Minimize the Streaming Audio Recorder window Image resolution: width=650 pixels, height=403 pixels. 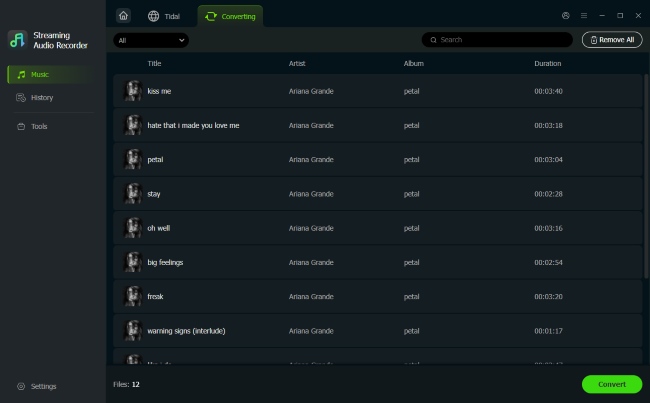602,16
